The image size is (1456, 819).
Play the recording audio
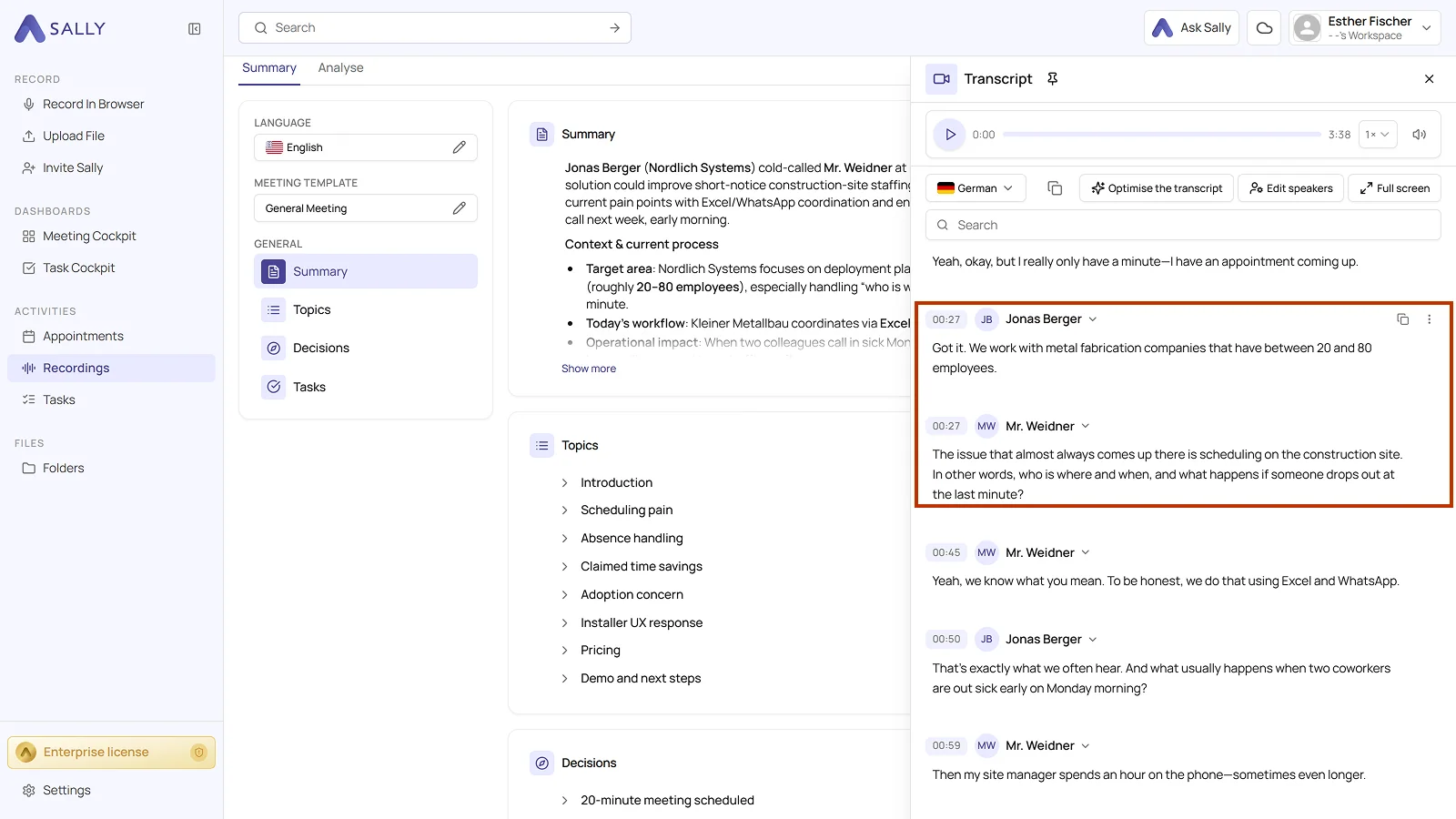coord(950,135)
